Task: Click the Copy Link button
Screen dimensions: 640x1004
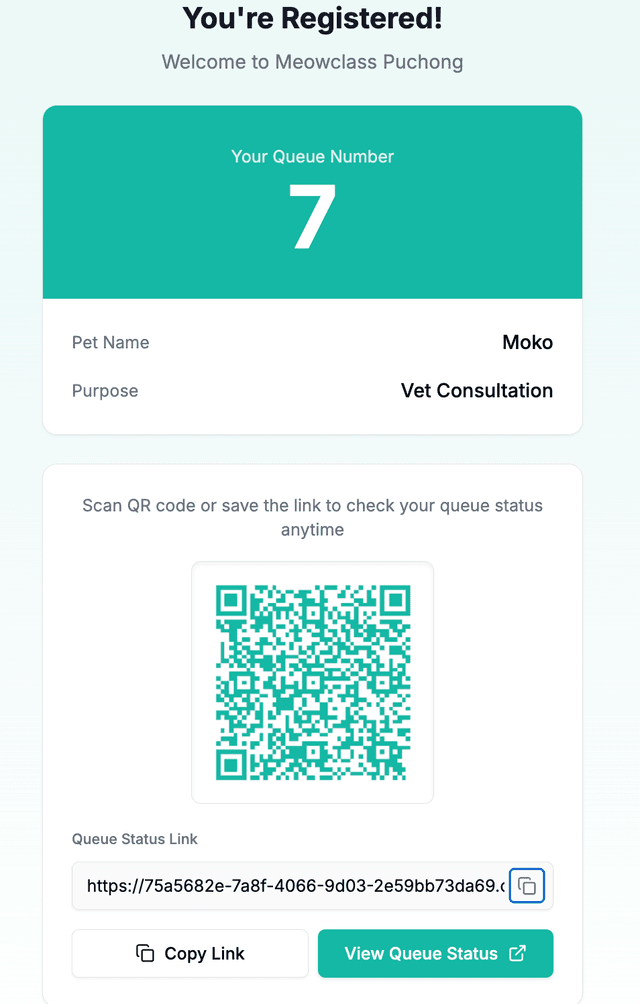Action: tap(189, 953)
